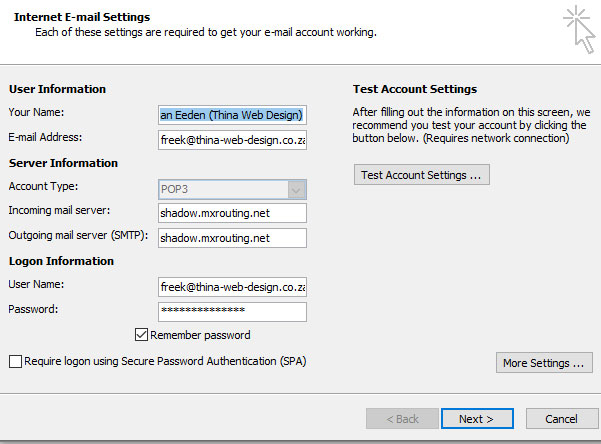Select the Incoming mail server field
Screen dimensions: 601x444
[x=232, y=213]
